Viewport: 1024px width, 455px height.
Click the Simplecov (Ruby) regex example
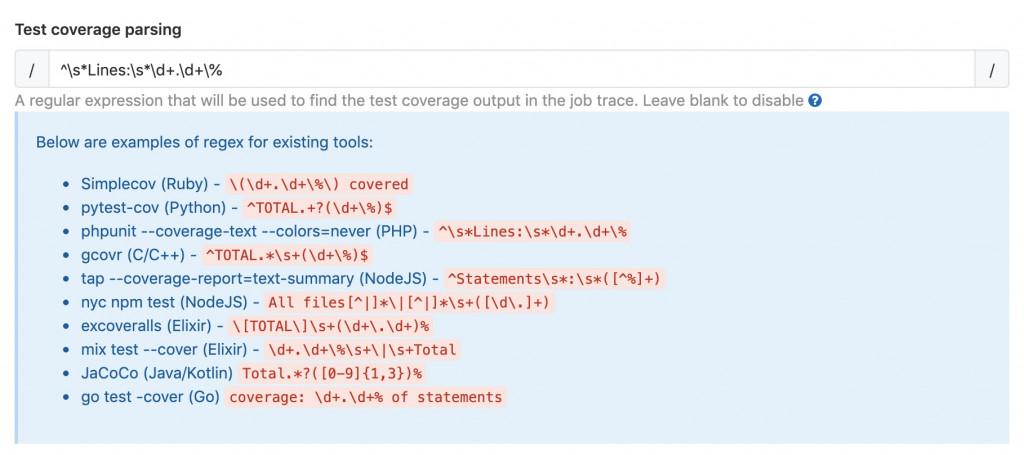(x=318, y=184)
